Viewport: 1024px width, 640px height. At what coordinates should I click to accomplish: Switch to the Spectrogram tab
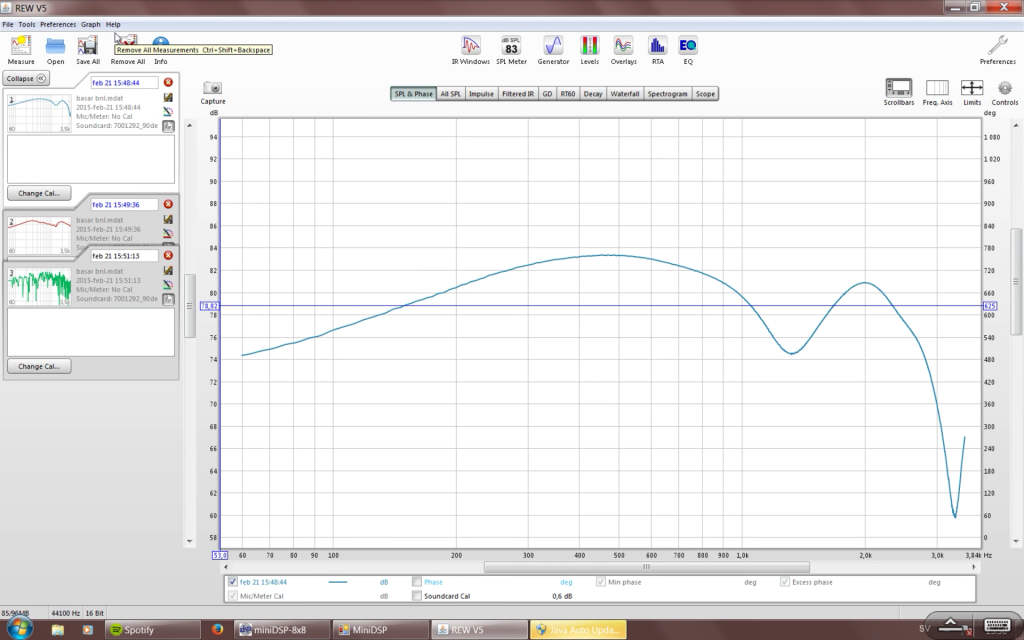[x=667, y=94]
